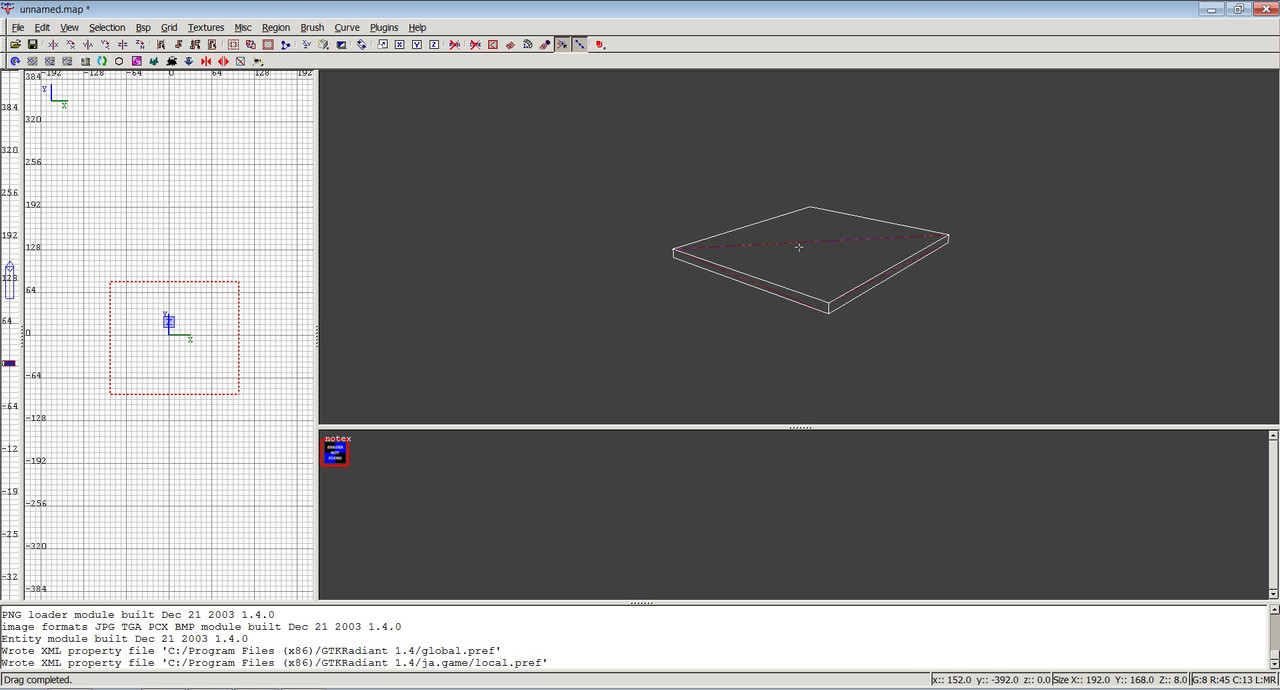The image size is (1280, 690).
Task: Click the 'G:8 R:45 C:13 L:MR' status entry
Action: (1235, 680)
